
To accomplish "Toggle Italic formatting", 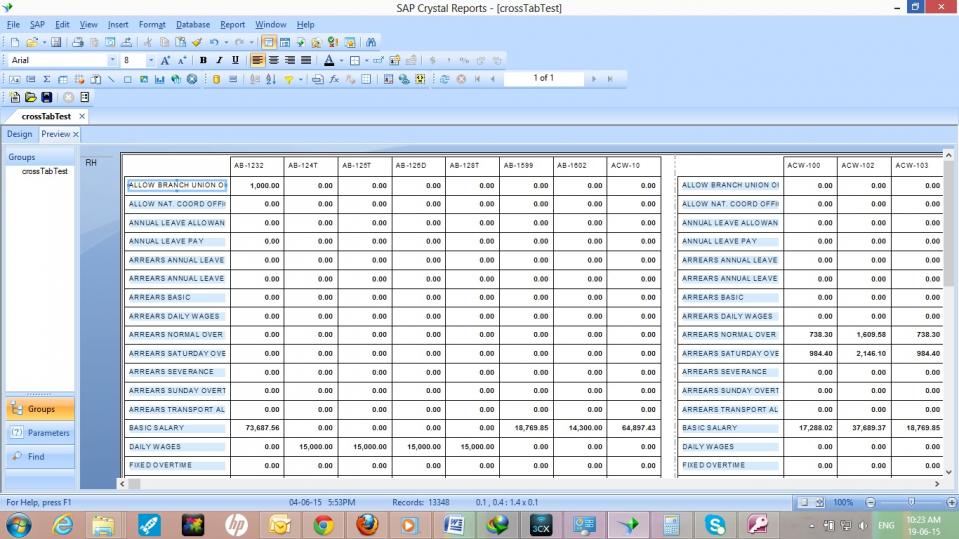I will coord(219,61).
